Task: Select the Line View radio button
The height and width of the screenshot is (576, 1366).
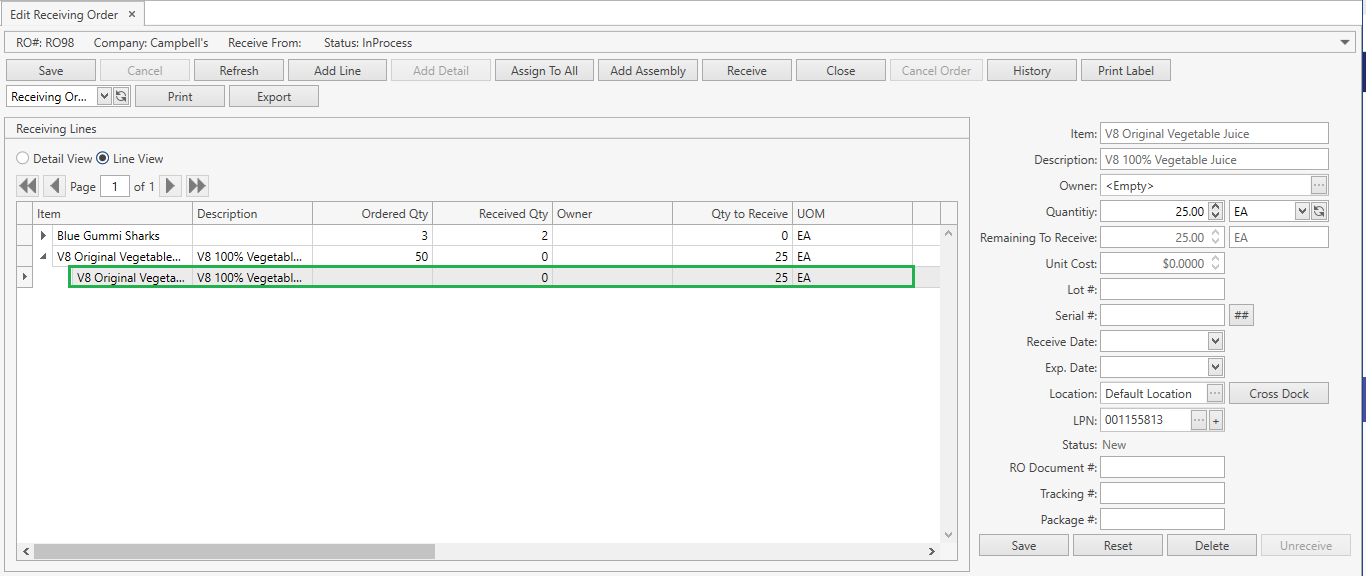Action: pos(103,159)
